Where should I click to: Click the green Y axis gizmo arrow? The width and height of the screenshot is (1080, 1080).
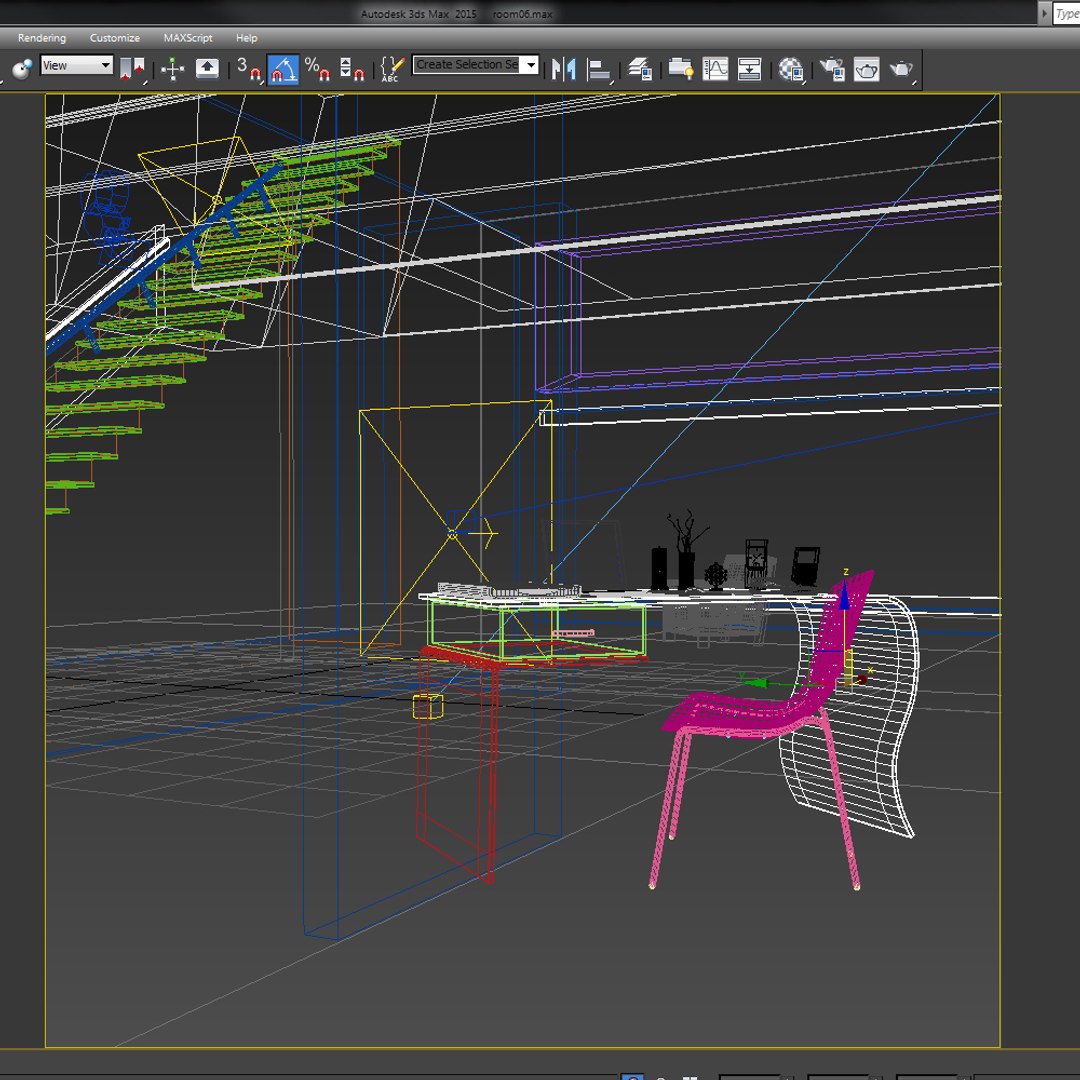click(757, 682)
